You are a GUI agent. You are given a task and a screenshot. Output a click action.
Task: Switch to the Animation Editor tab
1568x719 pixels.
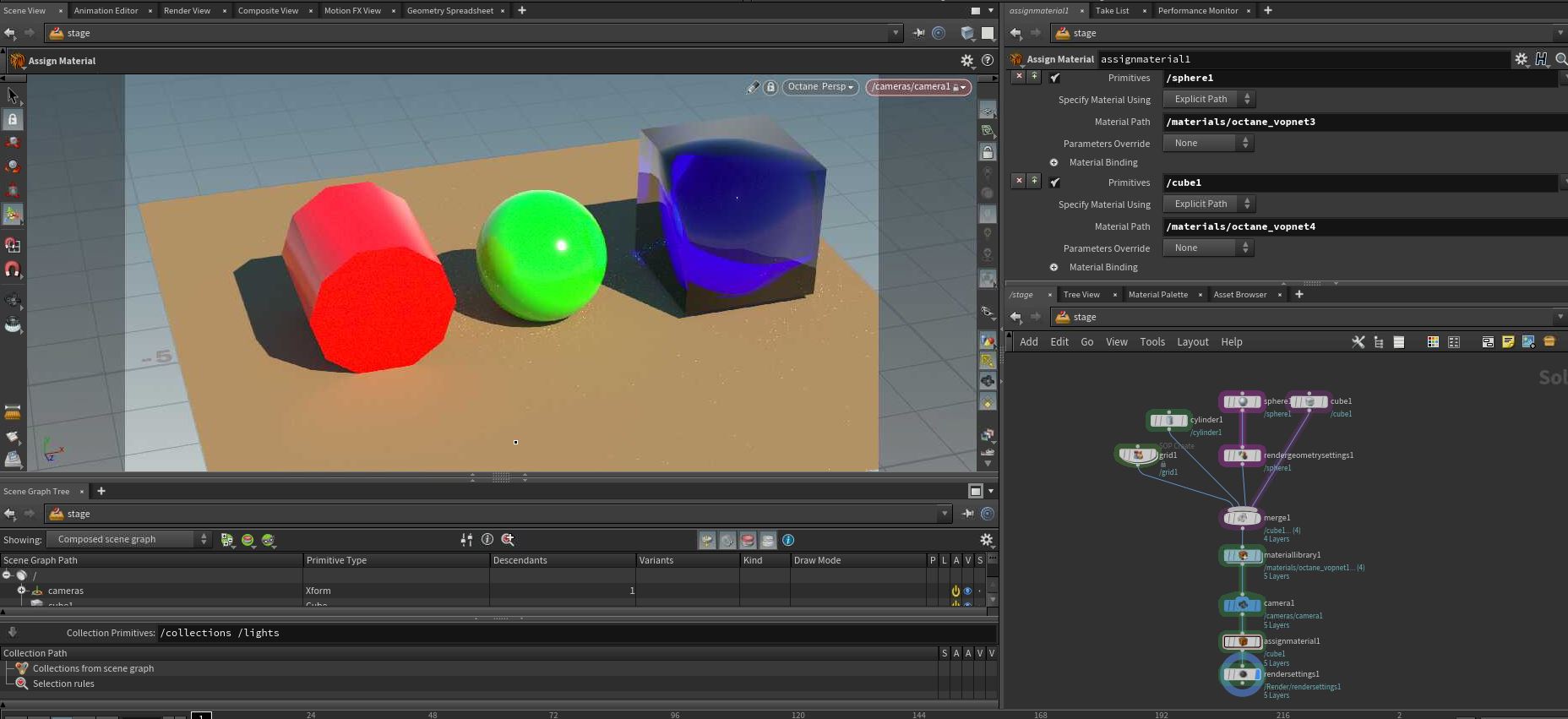click(106, 10)
